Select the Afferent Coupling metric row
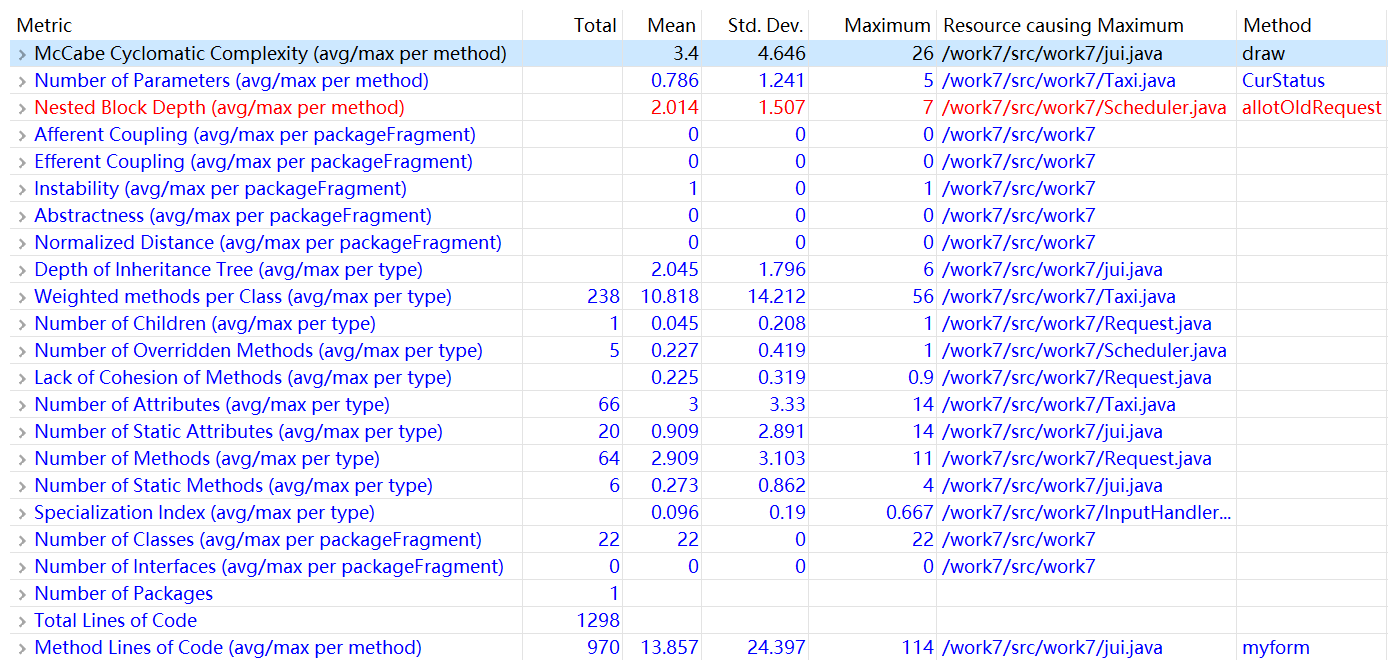The height and width of the screenshot is (660, 1388). [255, 135]
